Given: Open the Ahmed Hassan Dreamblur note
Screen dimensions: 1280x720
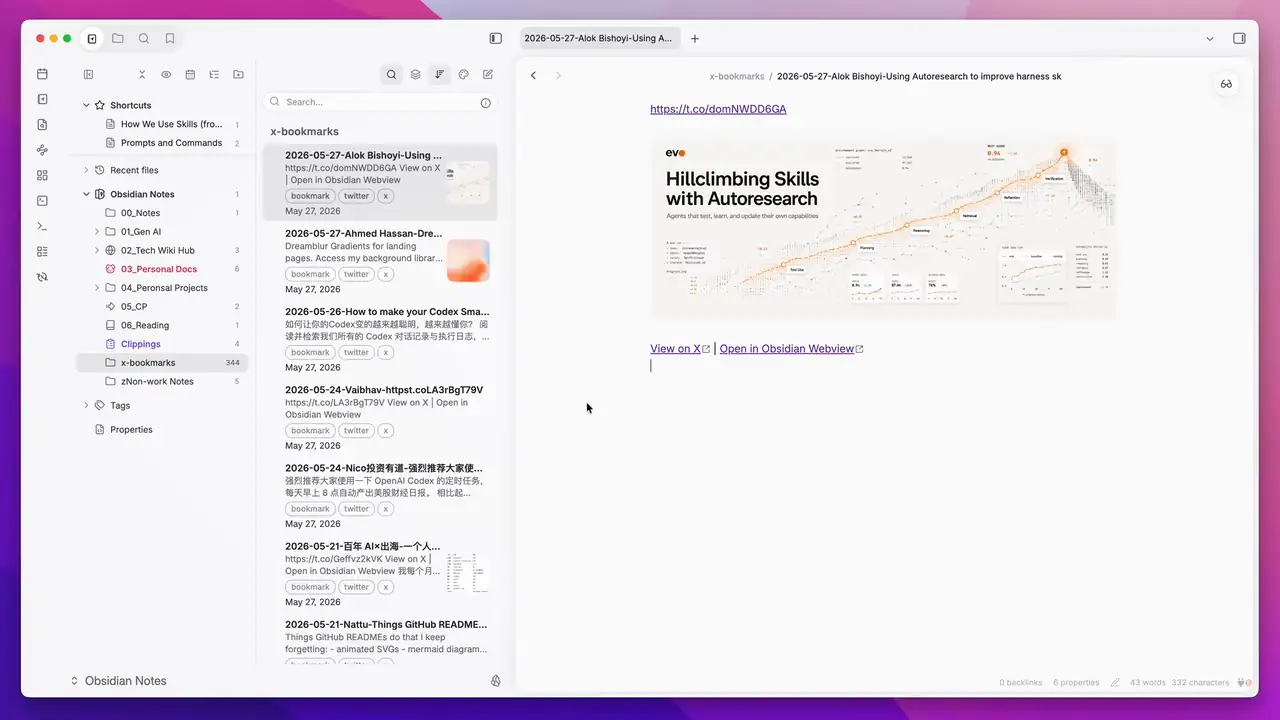Looking at the screenshot, I should (x=380, y=261).
